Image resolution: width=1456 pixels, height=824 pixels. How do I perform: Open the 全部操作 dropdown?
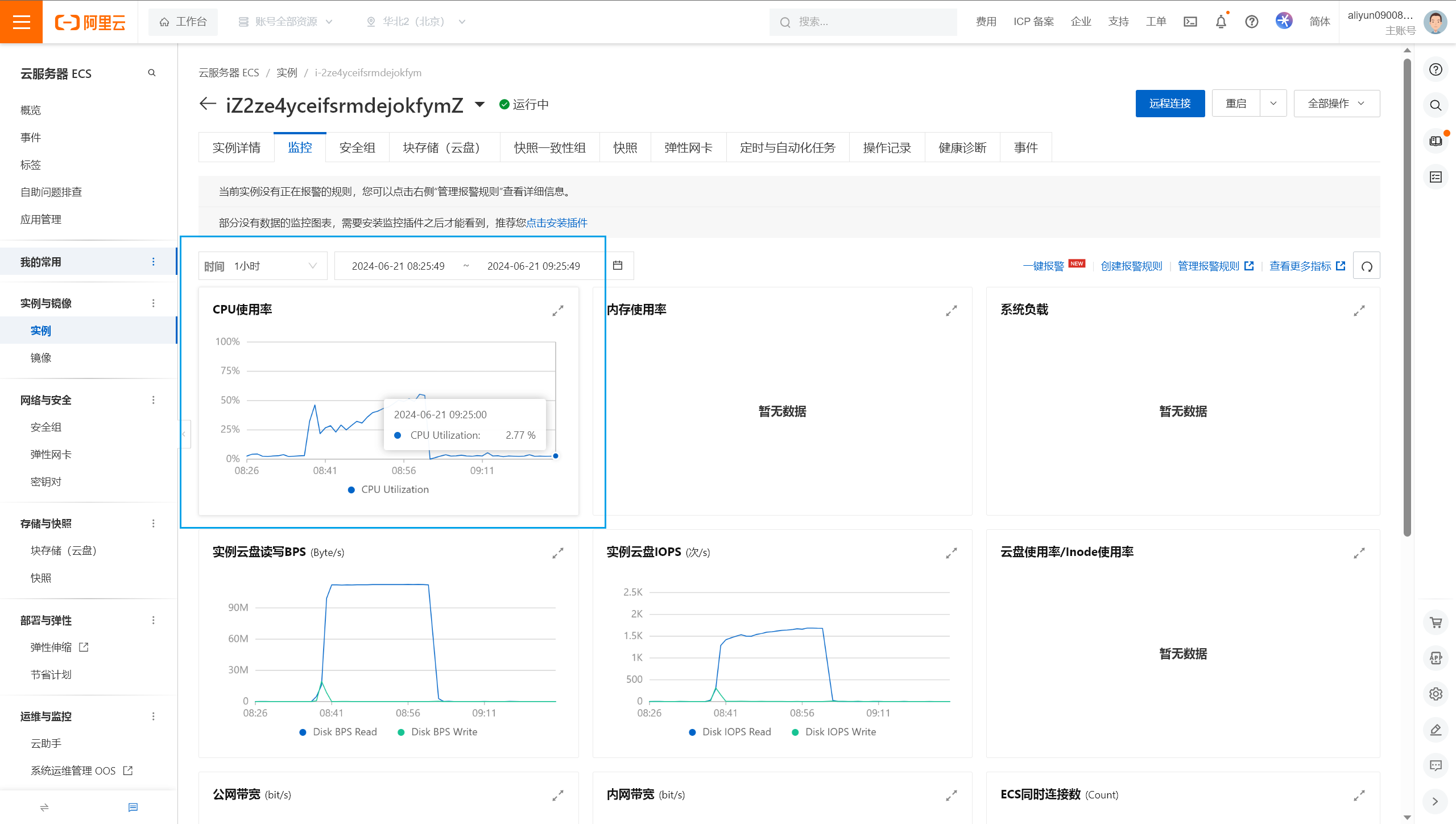pos(1337,104)
